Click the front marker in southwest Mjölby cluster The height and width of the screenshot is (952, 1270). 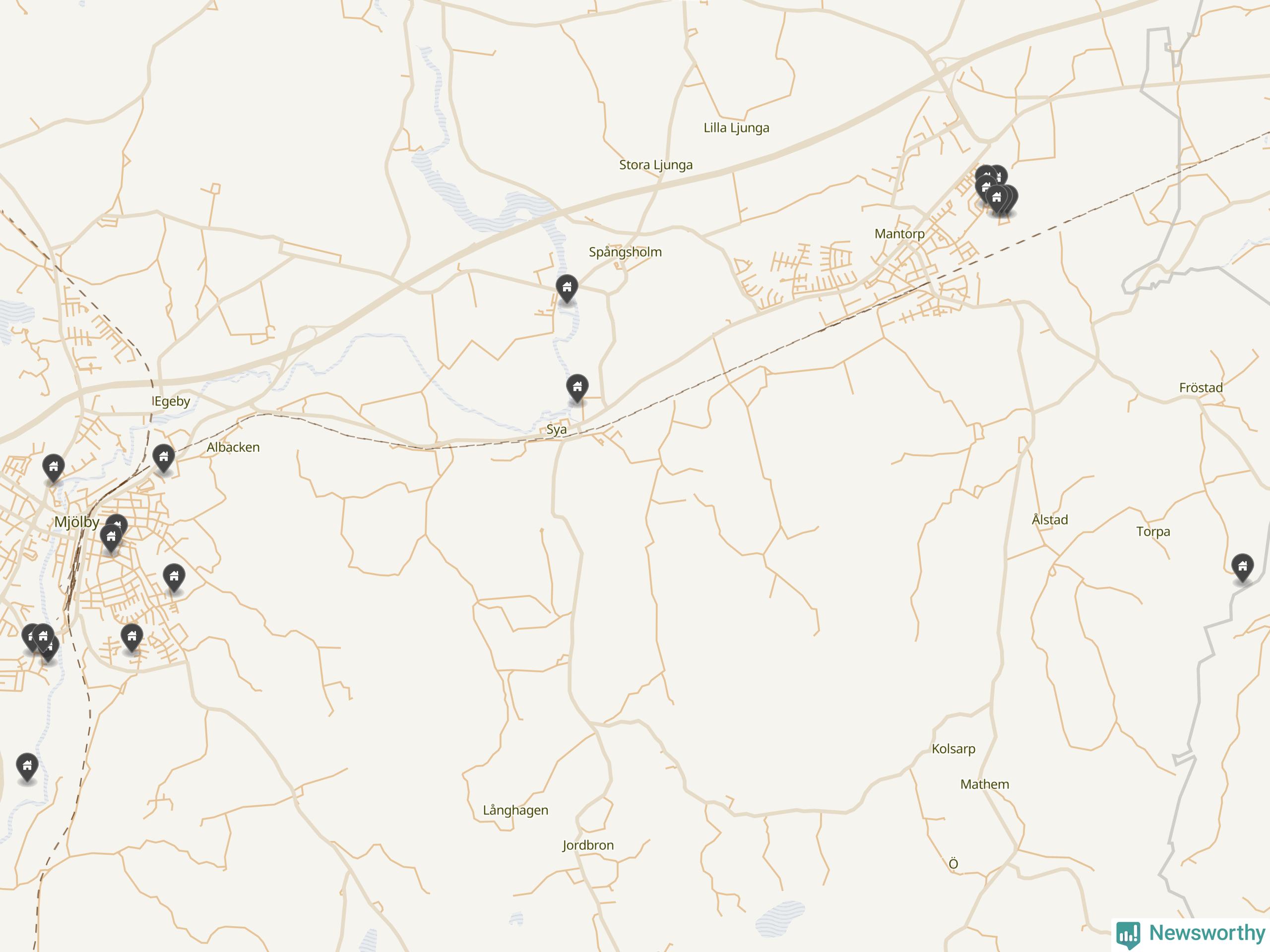coord(43,638)
